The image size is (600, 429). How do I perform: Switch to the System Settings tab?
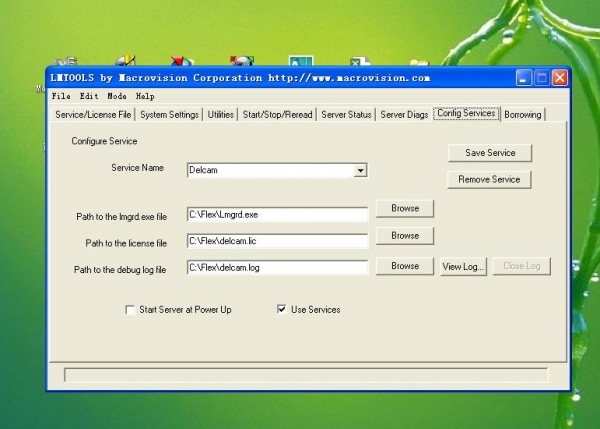[169, 115]
